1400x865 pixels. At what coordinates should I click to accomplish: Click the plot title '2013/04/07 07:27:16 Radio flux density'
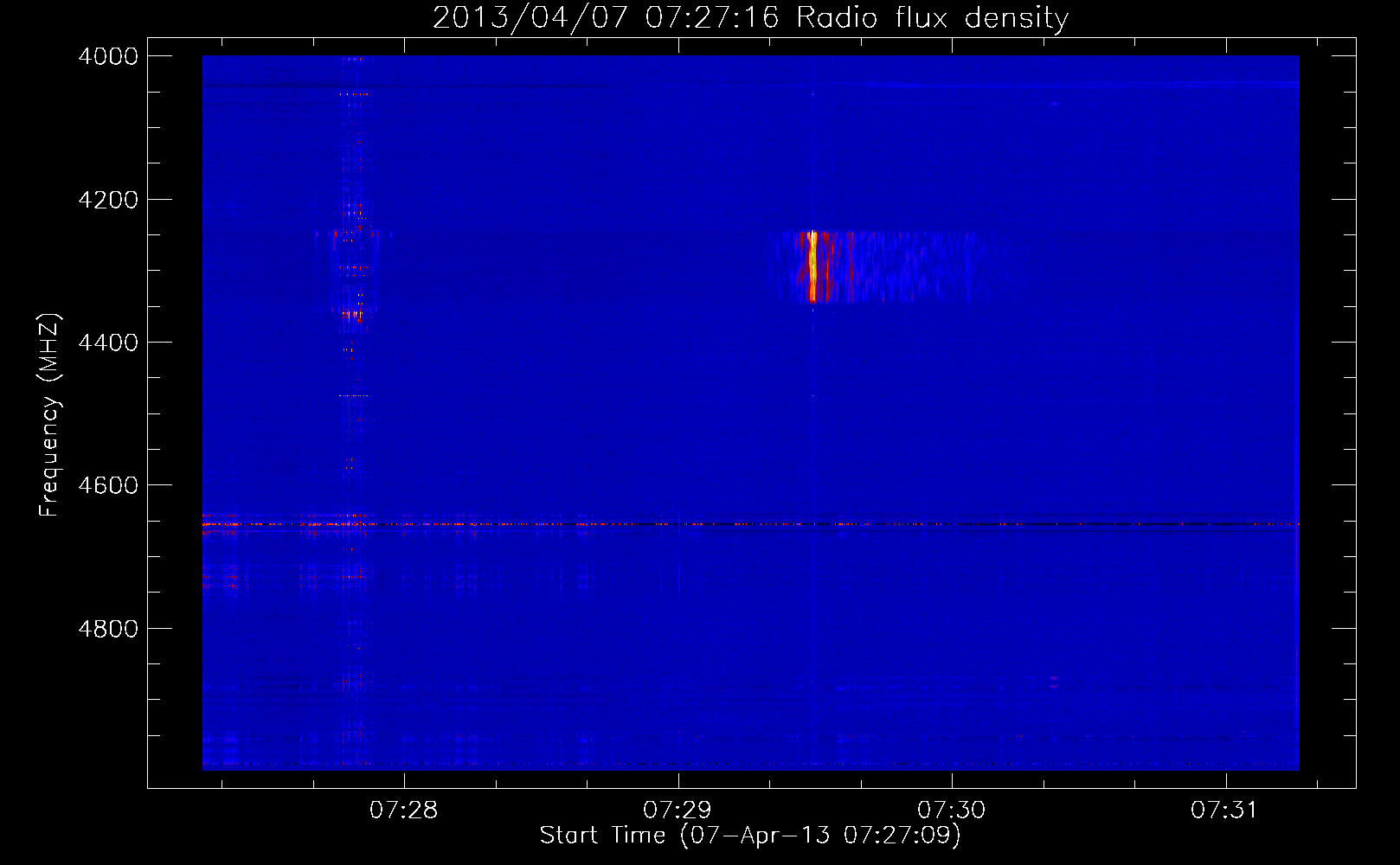[x=750, y=17]
